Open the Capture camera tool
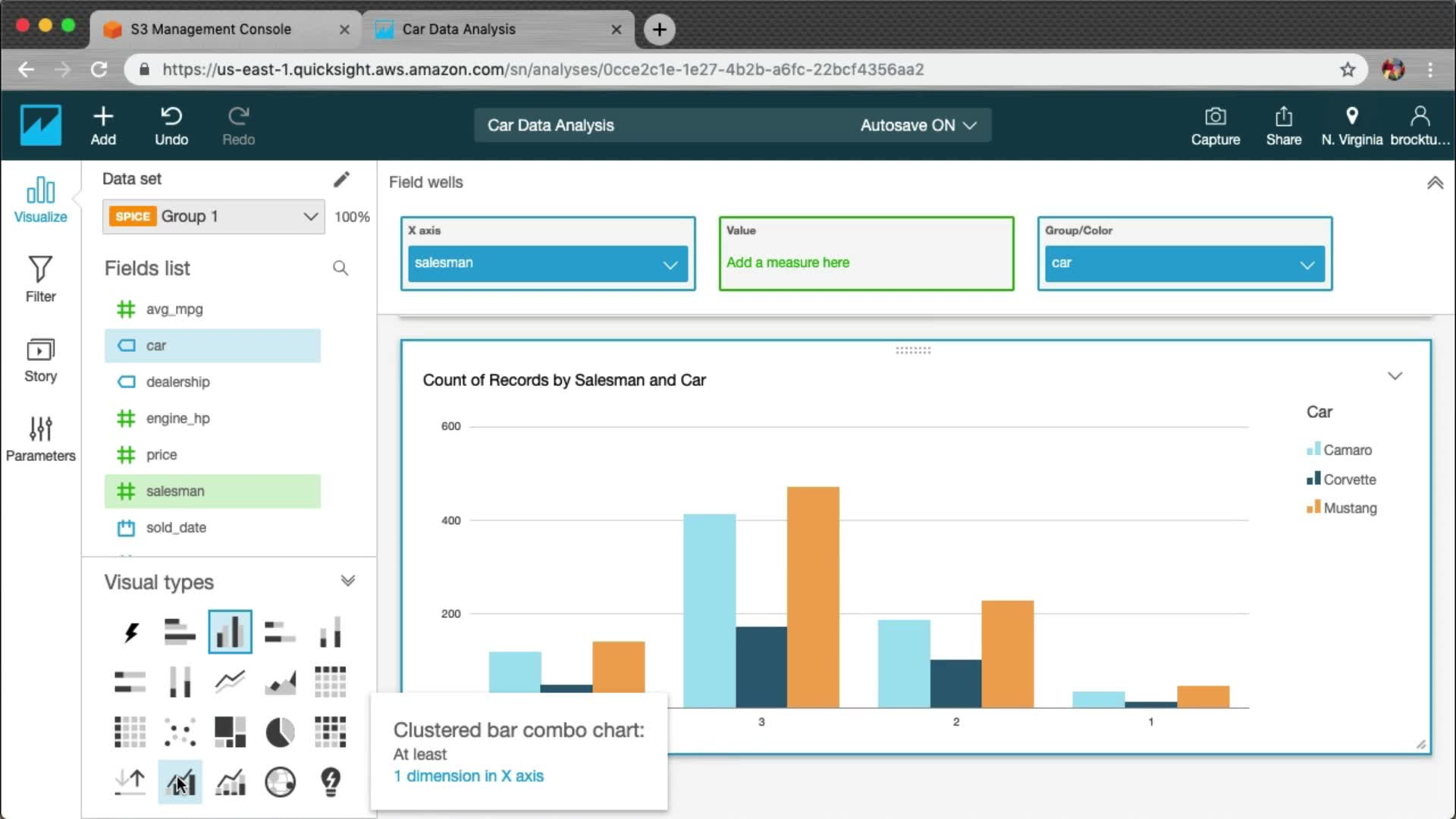This screenshot has width=1456, height=819. pyautogui.click(x=1215, y=126)
